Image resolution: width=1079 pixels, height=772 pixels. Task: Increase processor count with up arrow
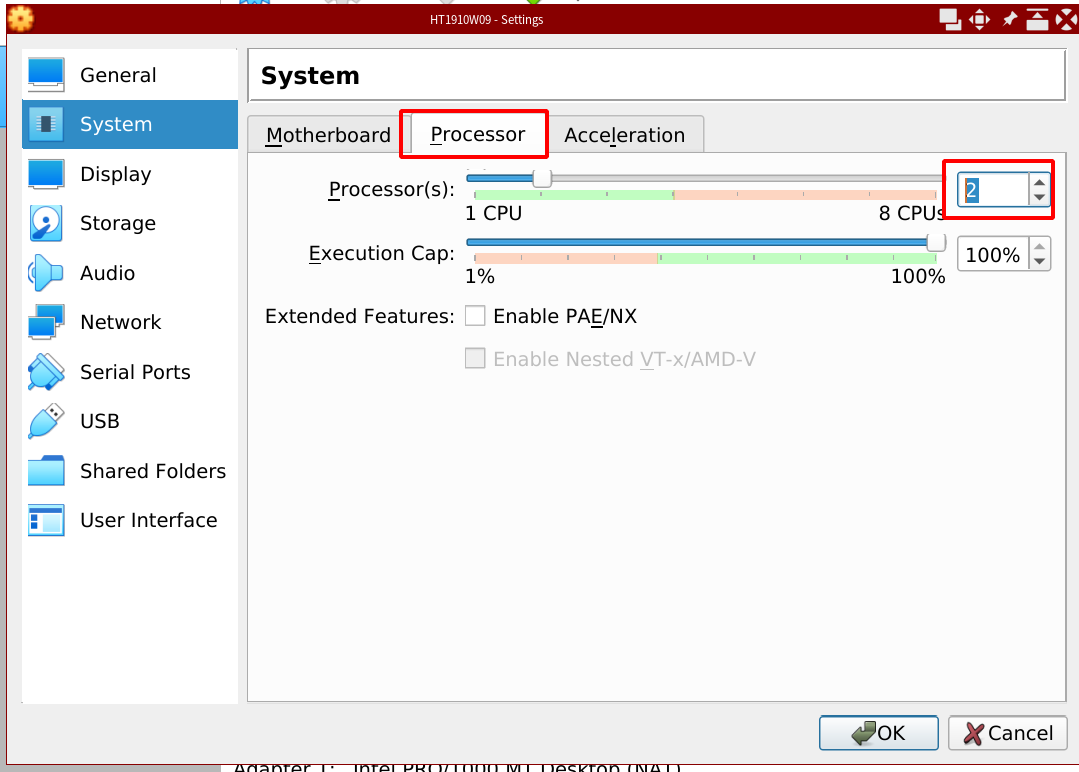(x=1040, y=182)
